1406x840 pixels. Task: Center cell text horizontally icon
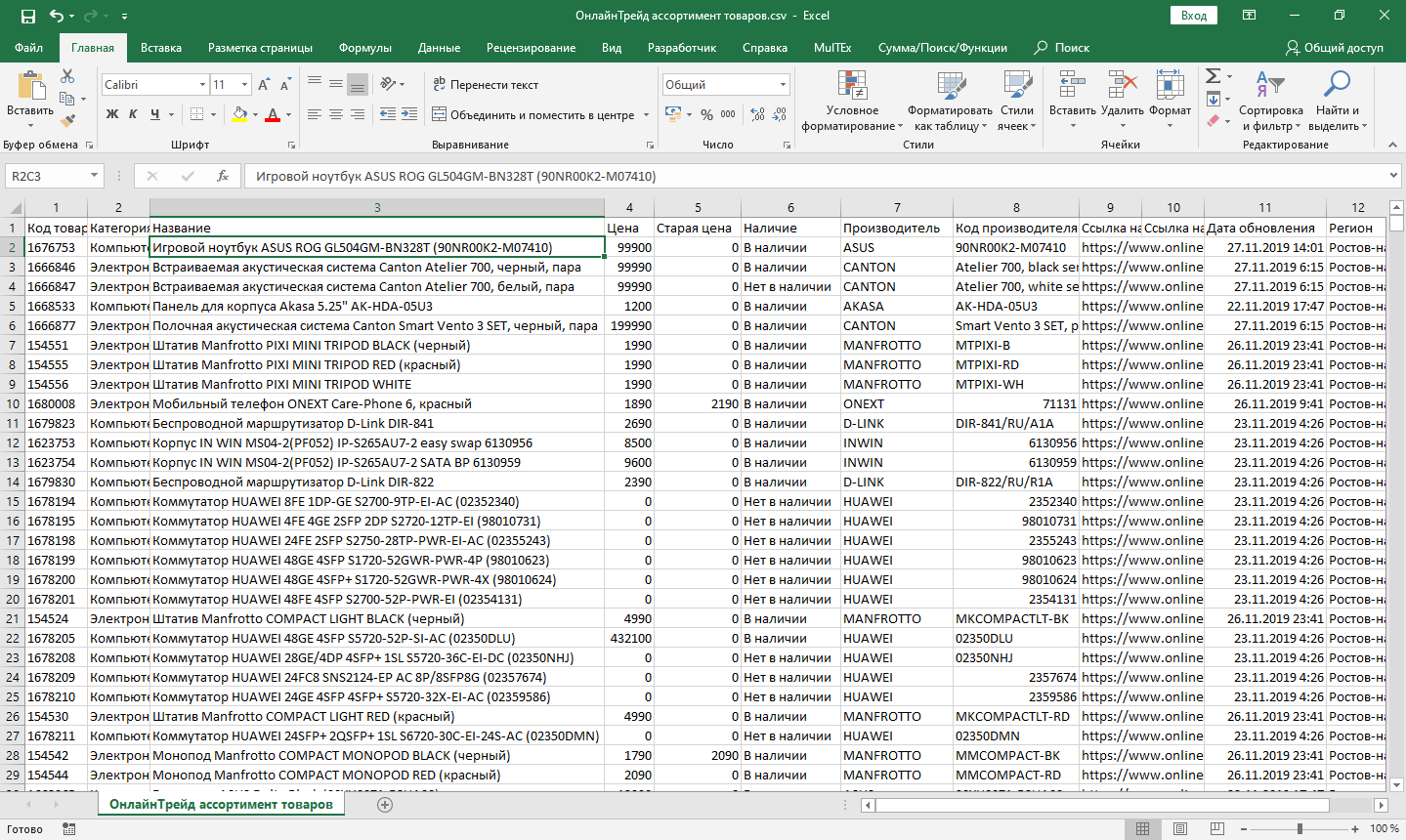(336, 114)
